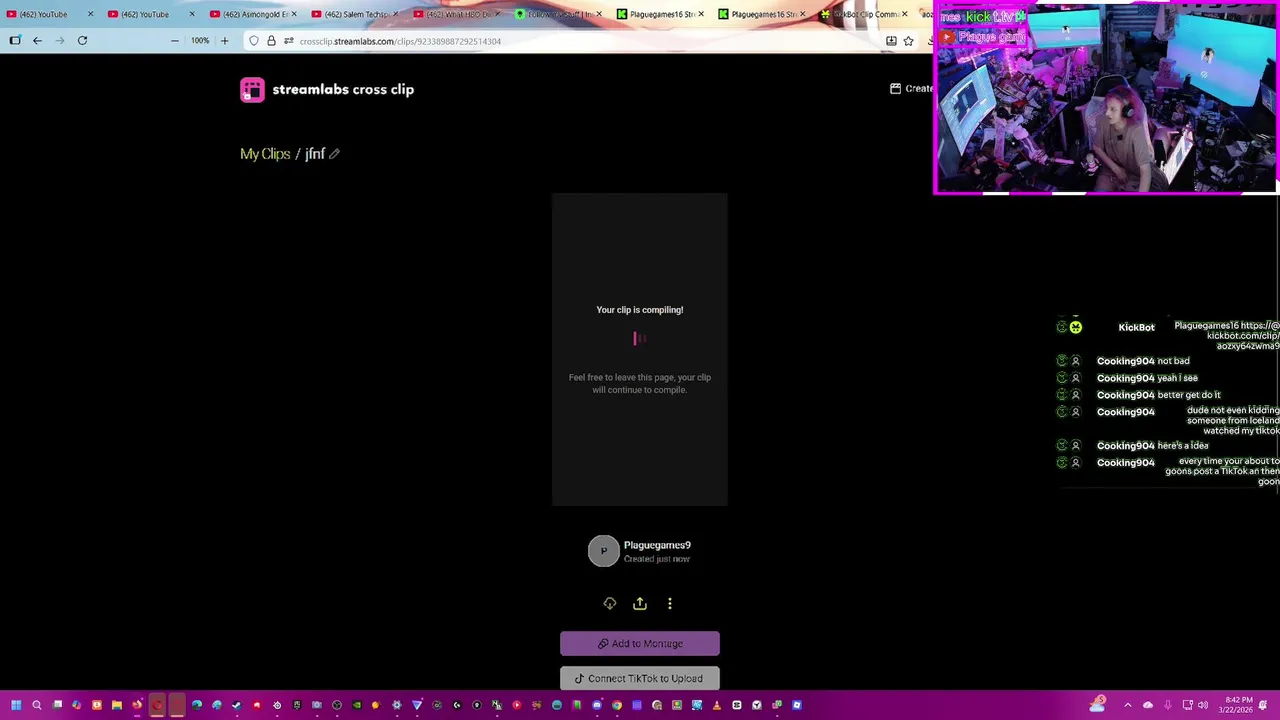
Task: Click the Plaguegames9 avatar circle
Action: pyautogui.click(x=604, y=551)
